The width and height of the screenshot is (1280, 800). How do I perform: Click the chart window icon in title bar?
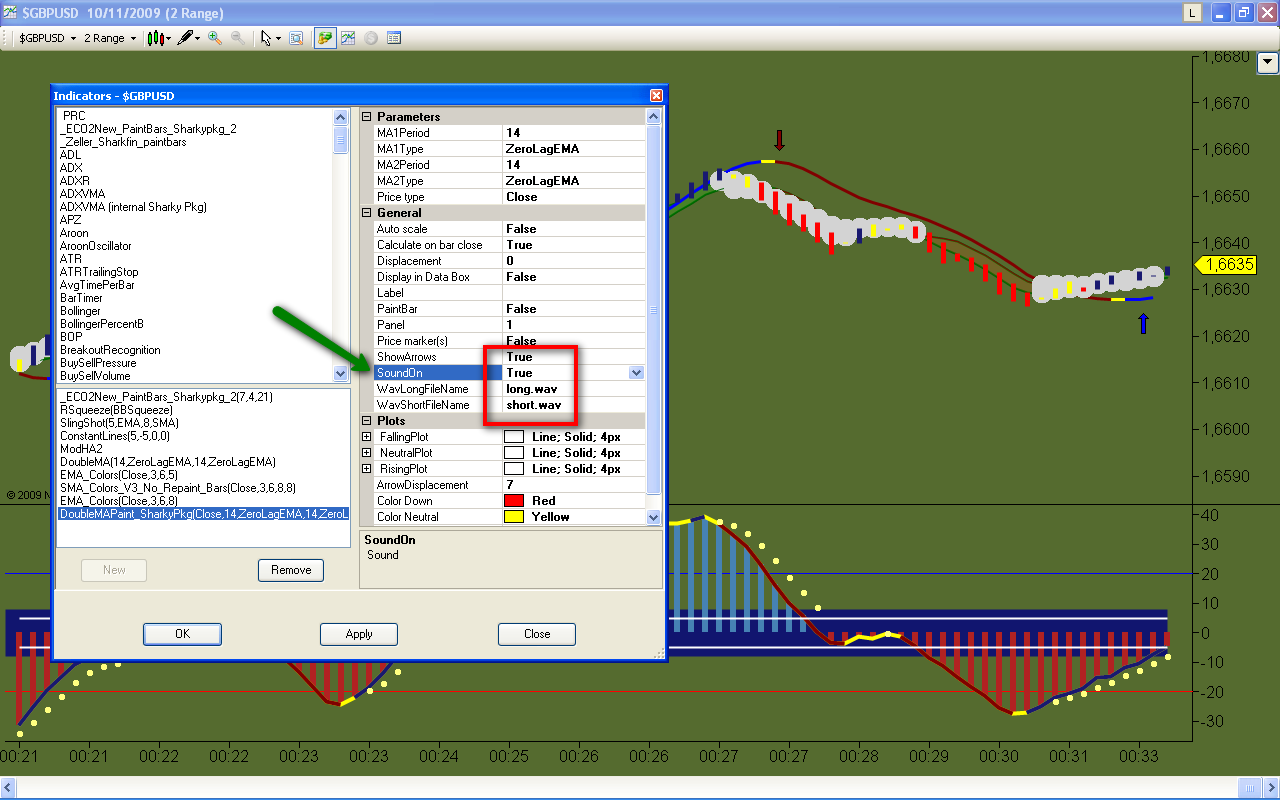coord(11,13)
